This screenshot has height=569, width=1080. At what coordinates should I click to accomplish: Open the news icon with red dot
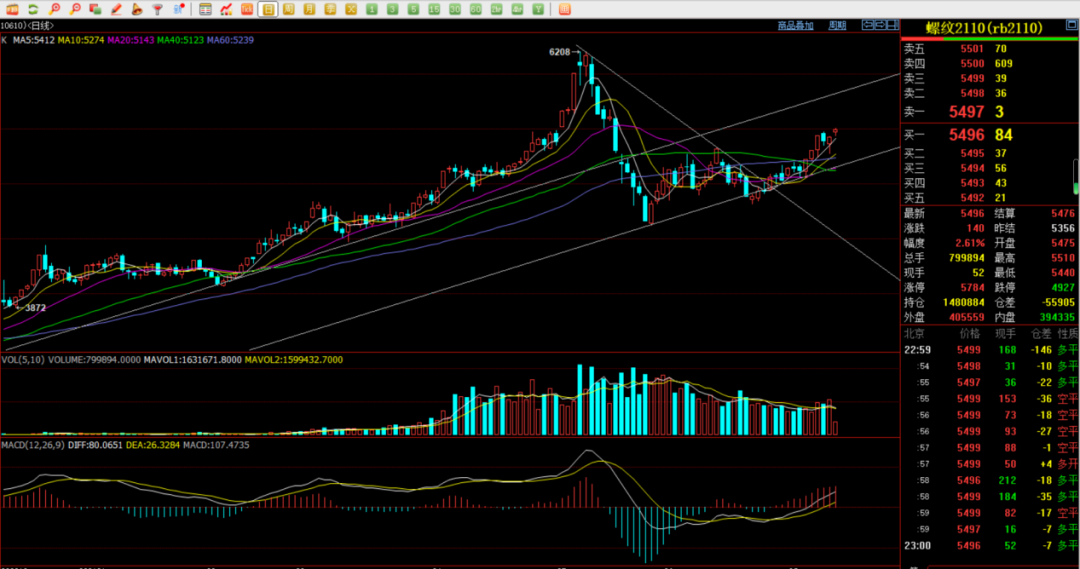coord(178,9)
